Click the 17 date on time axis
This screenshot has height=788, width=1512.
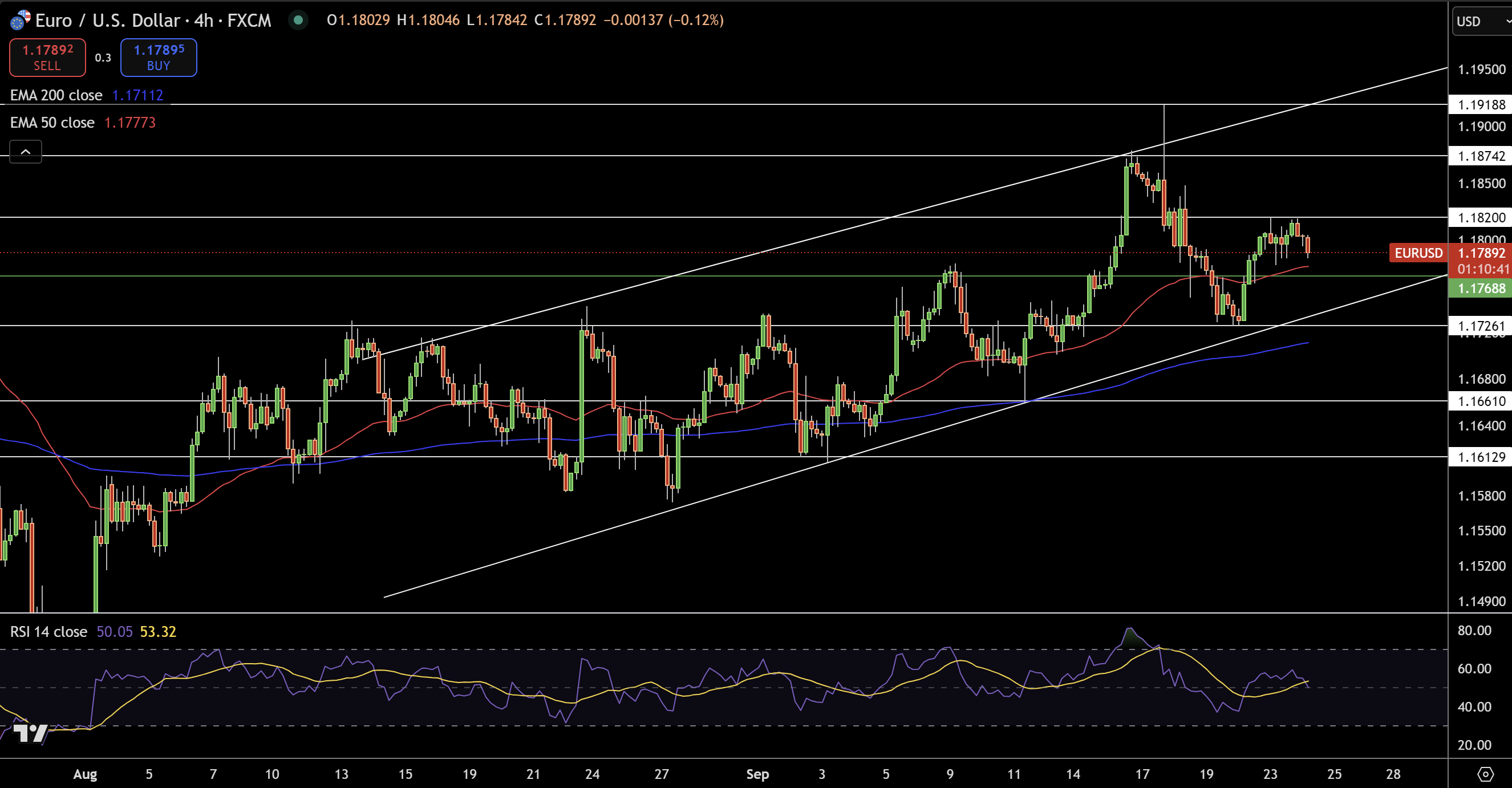(x=1142, y=774)
